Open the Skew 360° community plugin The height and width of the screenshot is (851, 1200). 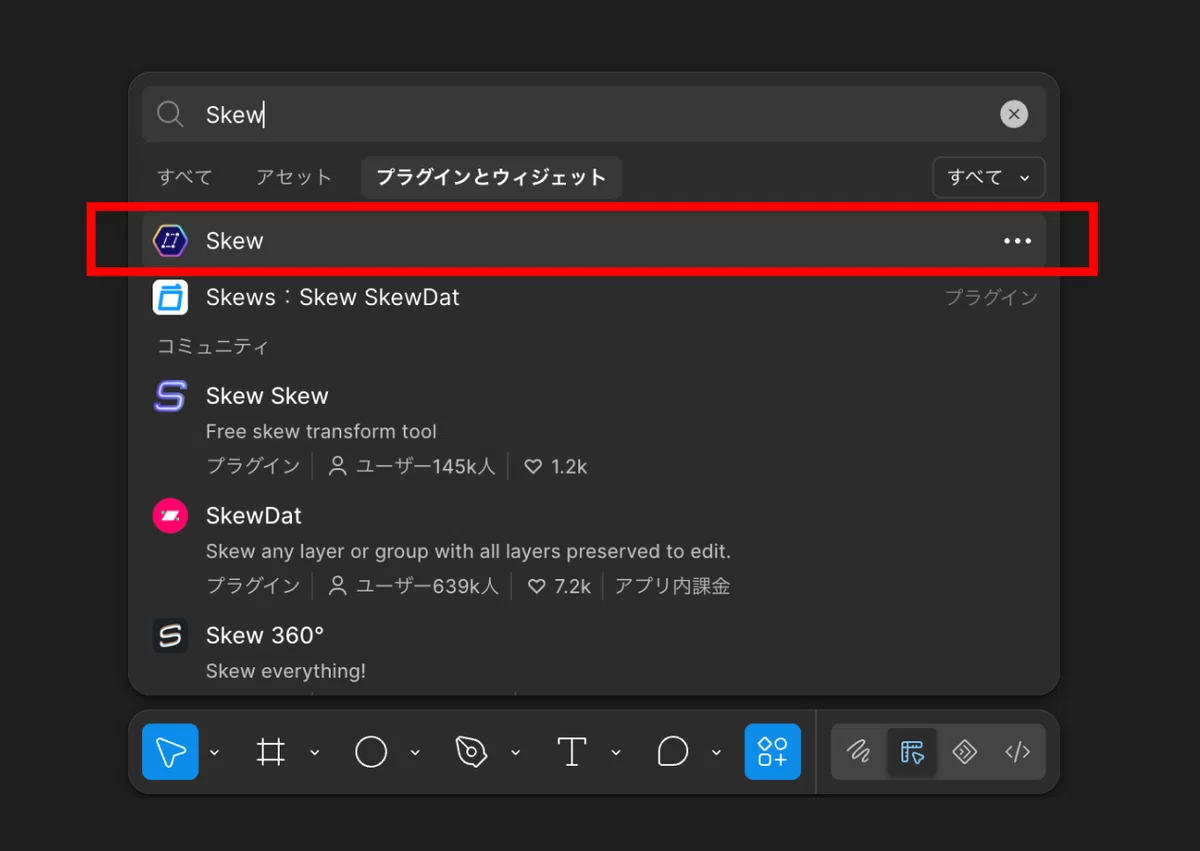pos(265,636)
